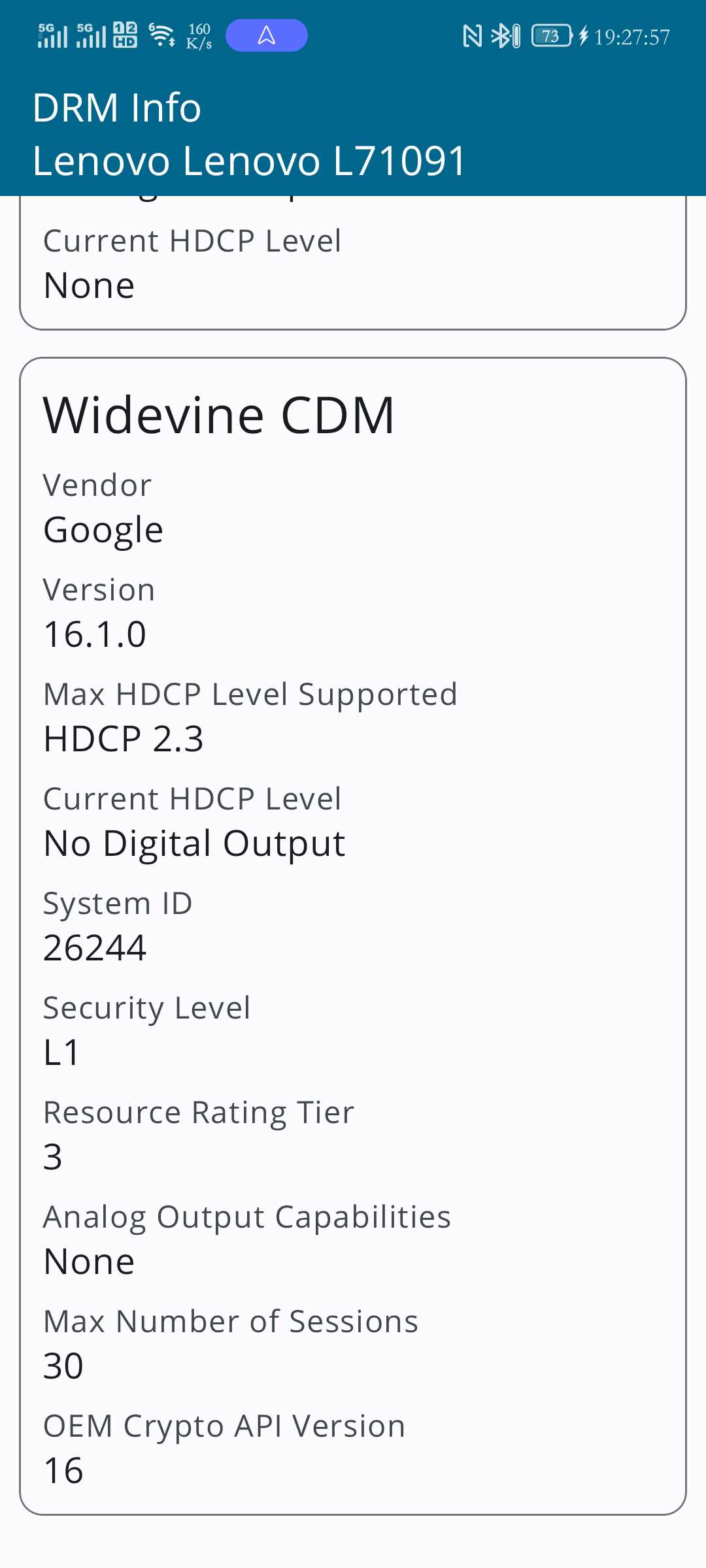Tap the Vendor value Google
Image resolution: width=706 pixels, height=1568 pixels.
pyautogui.click(x=103, y=530)
